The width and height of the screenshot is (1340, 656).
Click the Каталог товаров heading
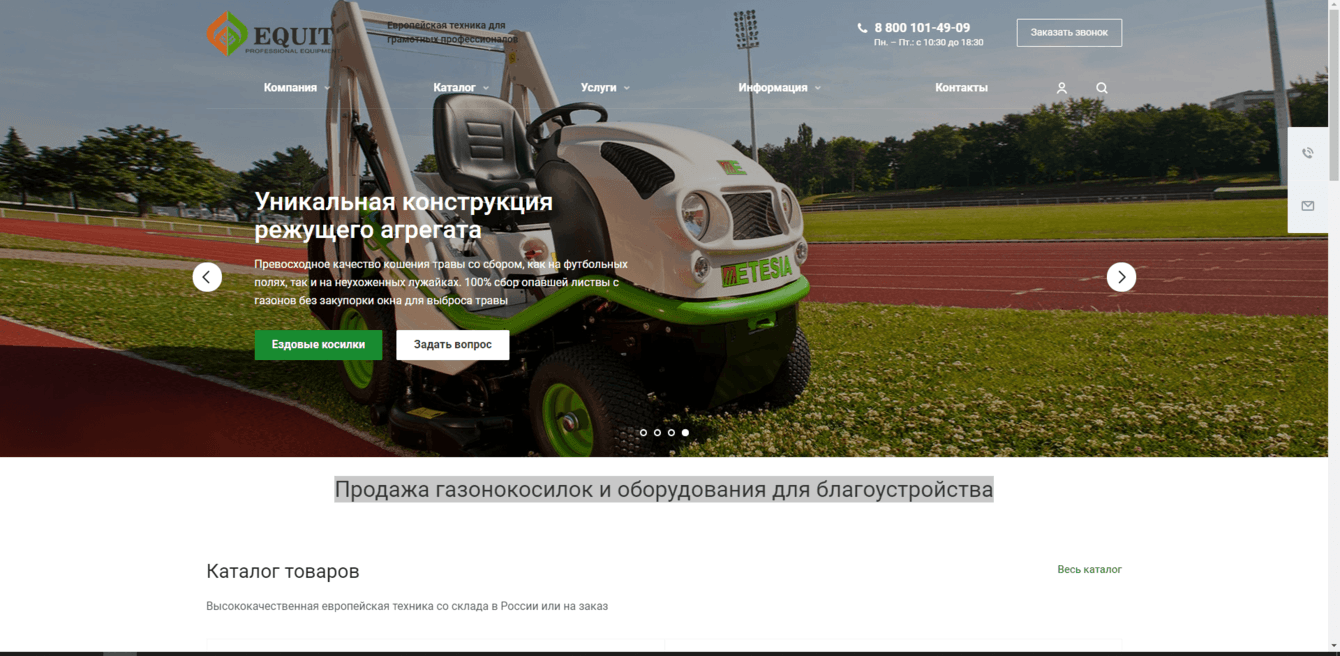(283, 572)
